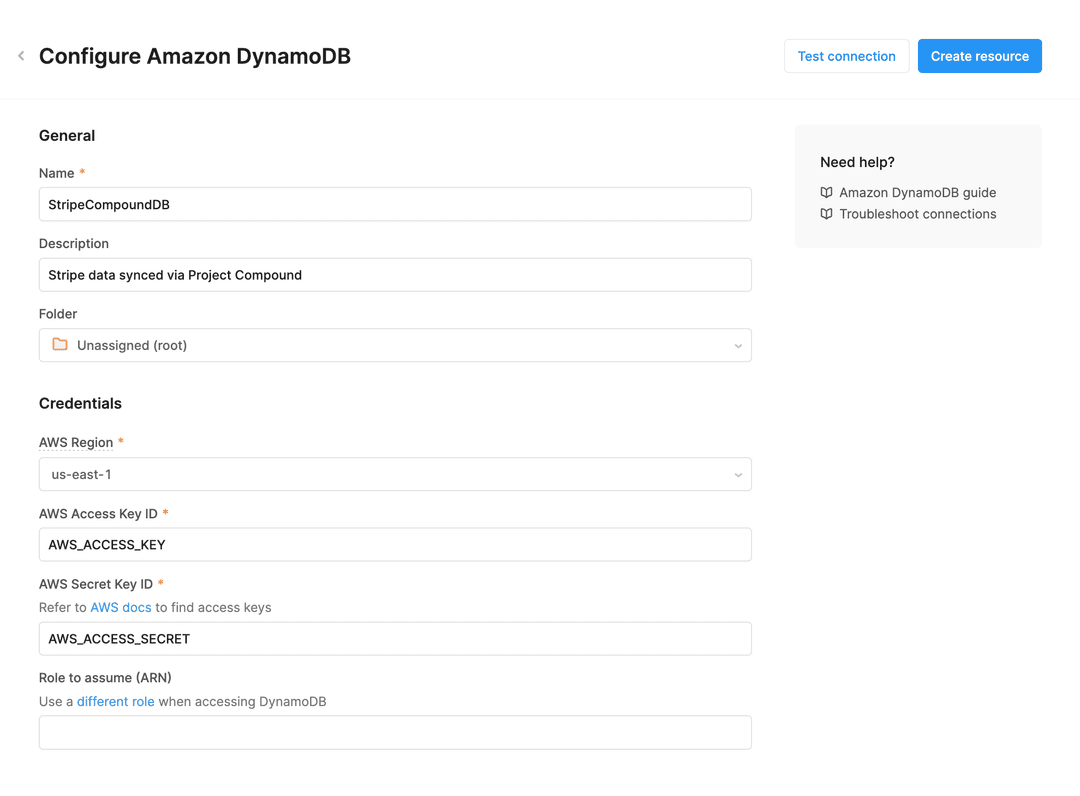The height and width of the screenshot is (796, 1080).
Task: Click the General section heading
Action: click(x=67, y=136)
